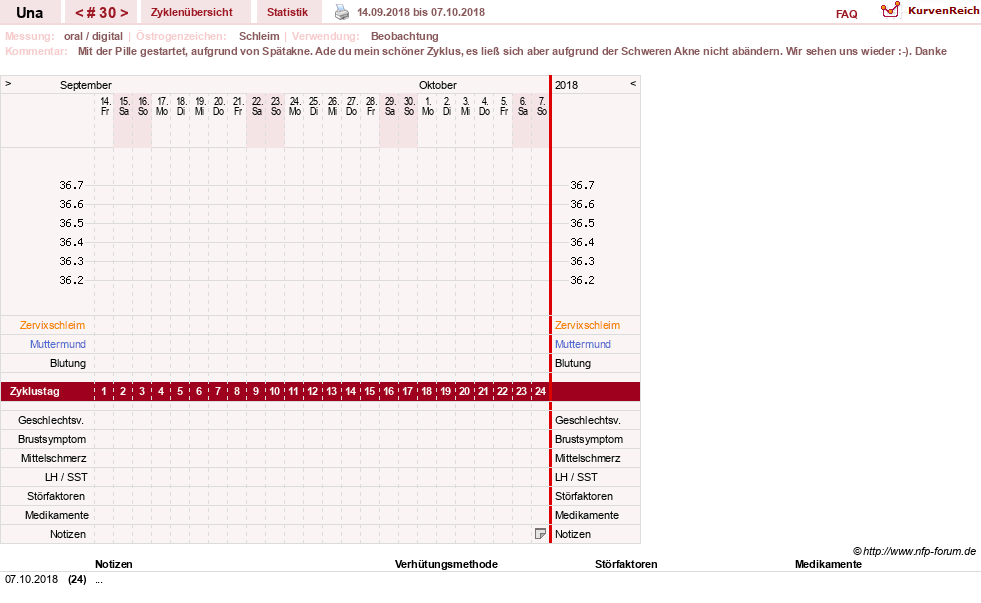Click the left LH / SST row label
Viewport: 981px width, 603px height.
point(66,477)
